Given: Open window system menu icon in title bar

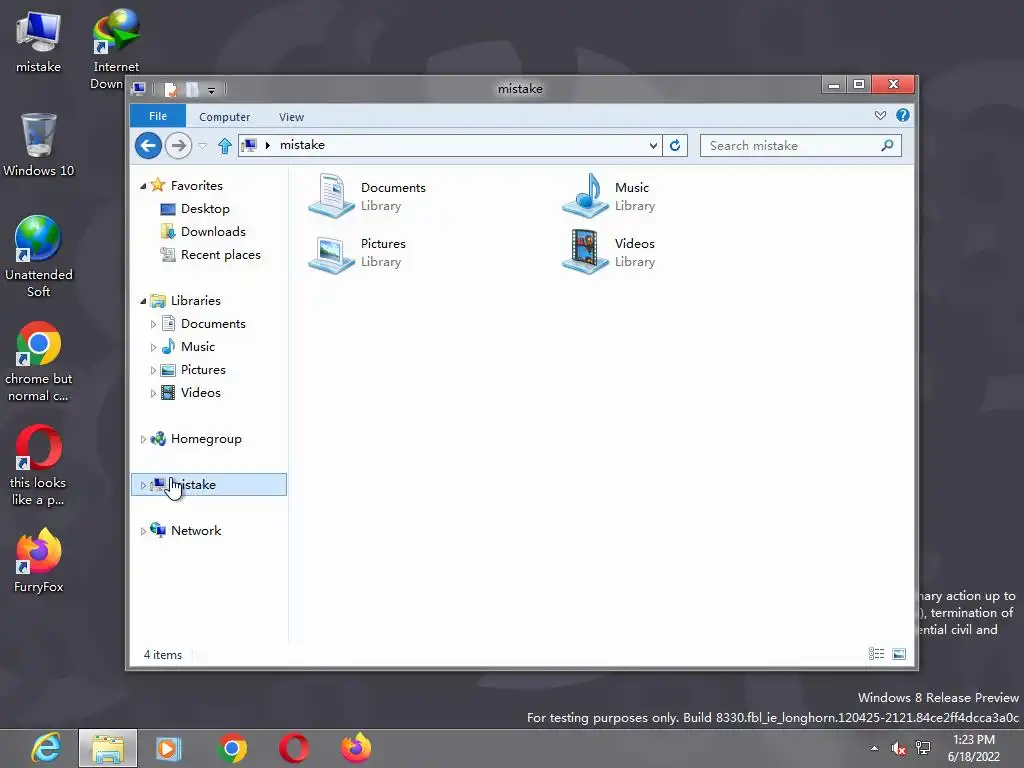Looking at the screenshot, I should [138, 89].
